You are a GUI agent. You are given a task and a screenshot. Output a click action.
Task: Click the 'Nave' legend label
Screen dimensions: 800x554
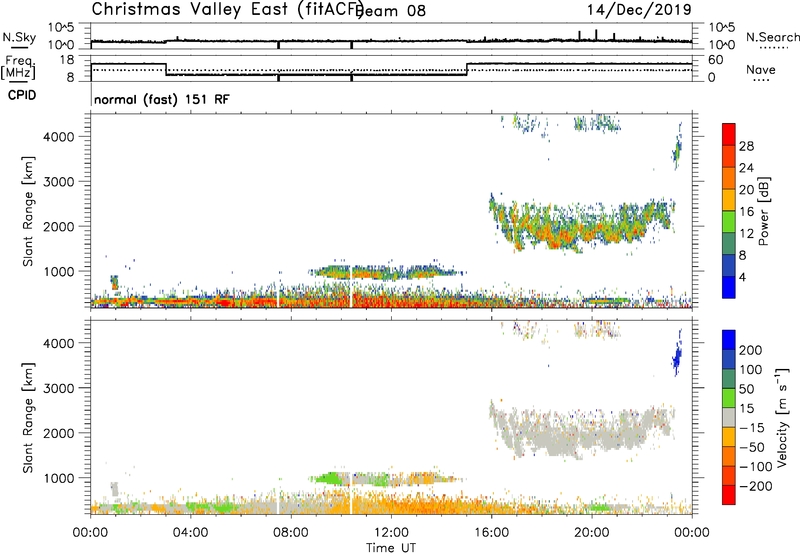pos(761,70)
